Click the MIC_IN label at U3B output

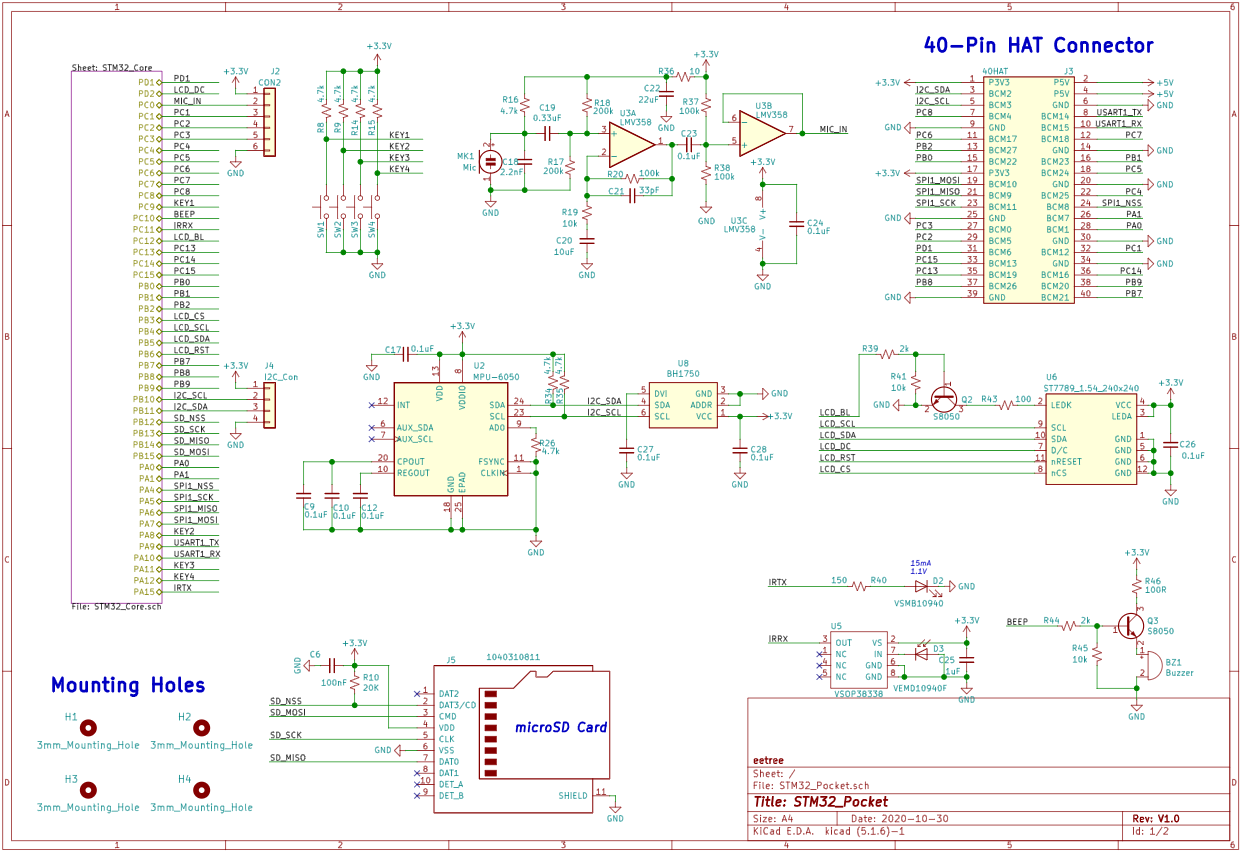pyautogui.click(x=834, y=129)
